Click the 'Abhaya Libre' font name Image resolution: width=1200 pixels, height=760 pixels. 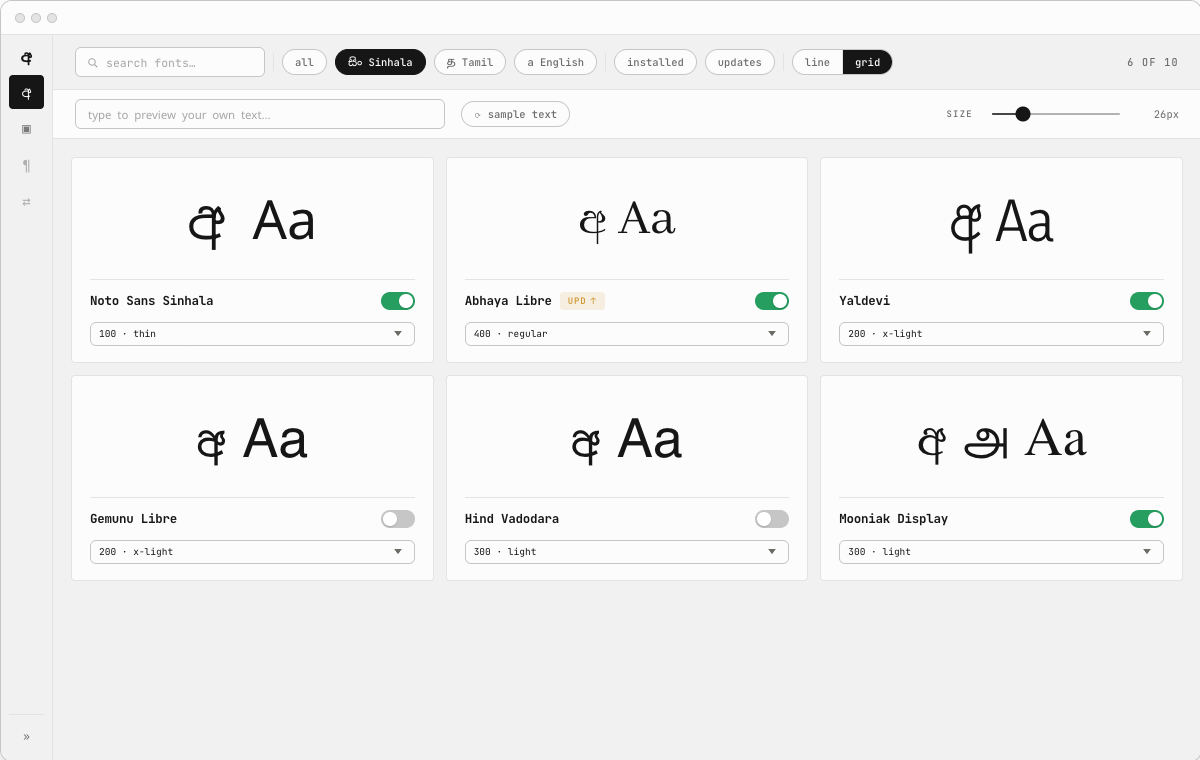pyautogui.click(x=508, y=301)
